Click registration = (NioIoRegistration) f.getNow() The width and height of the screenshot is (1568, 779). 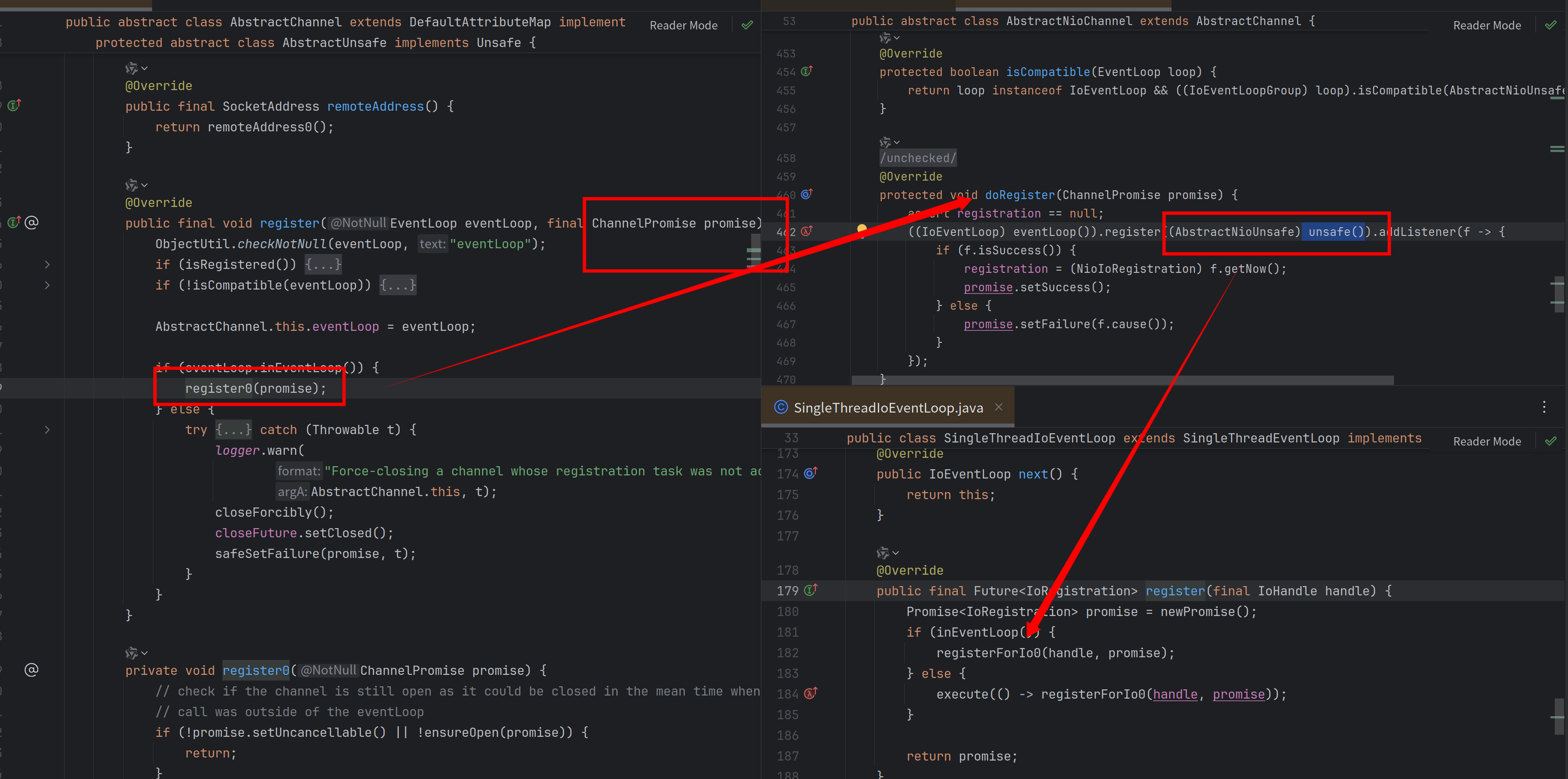1125,269
